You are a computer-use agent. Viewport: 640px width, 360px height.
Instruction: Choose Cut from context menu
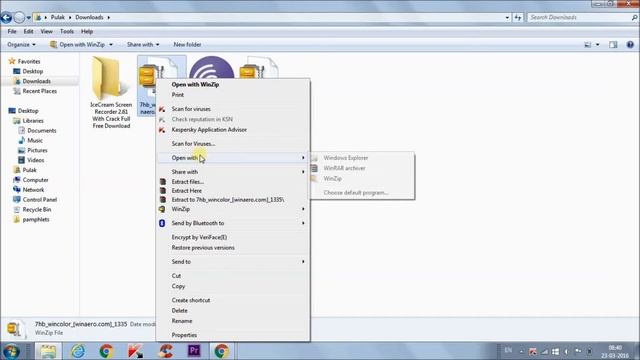[233, 276]
